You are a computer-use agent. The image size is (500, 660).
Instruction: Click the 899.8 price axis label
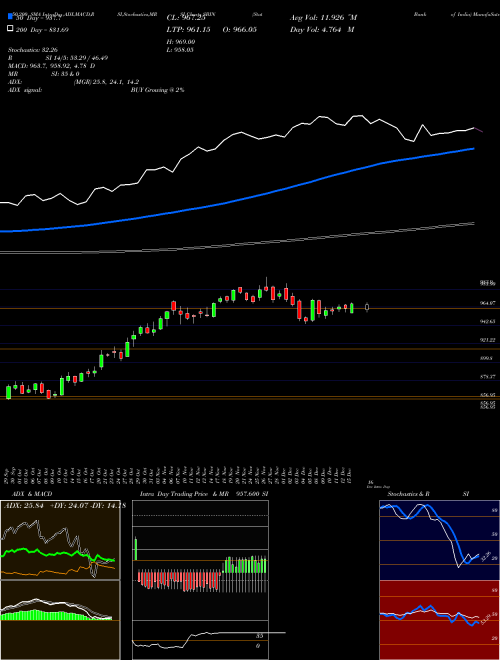(487, 358)
